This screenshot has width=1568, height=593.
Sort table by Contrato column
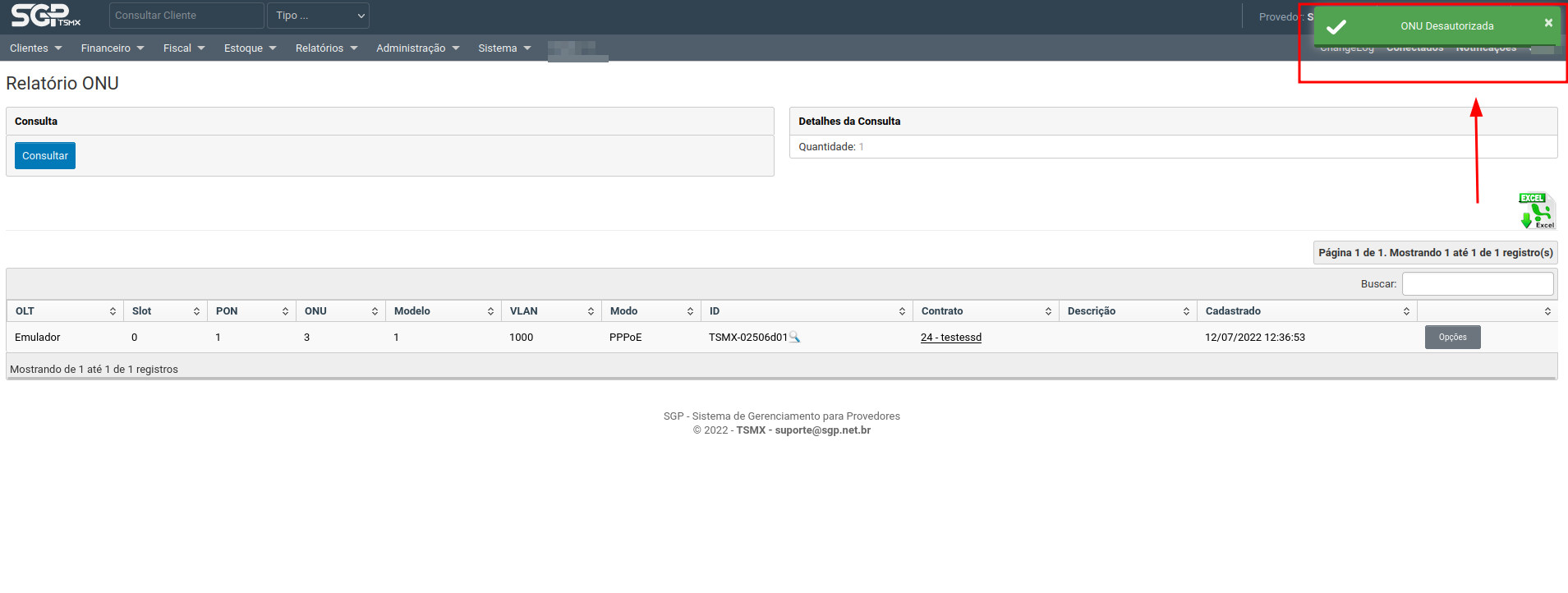click(x=985, y=311)
